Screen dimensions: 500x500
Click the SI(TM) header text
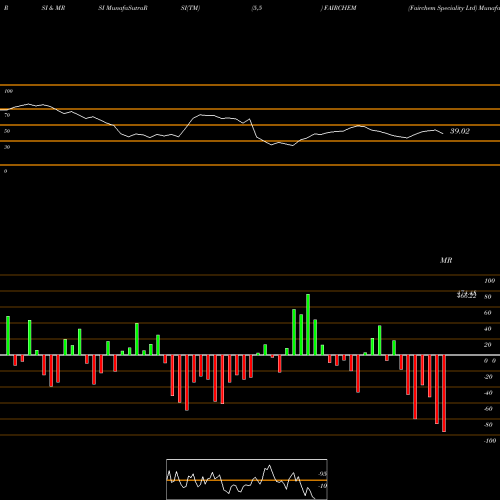click(x=190, y=8)
